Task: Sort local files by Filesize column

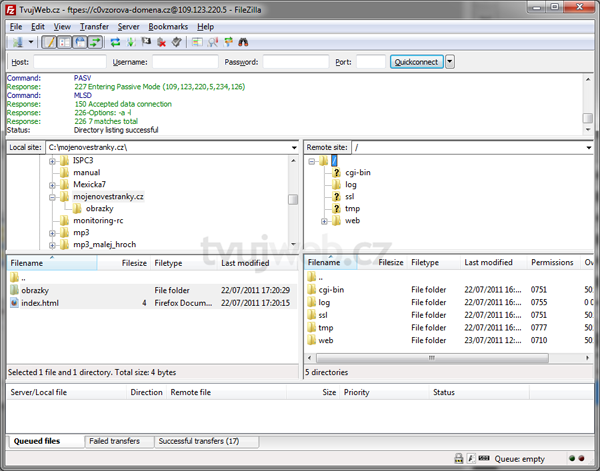Action: tap(124, 263)
